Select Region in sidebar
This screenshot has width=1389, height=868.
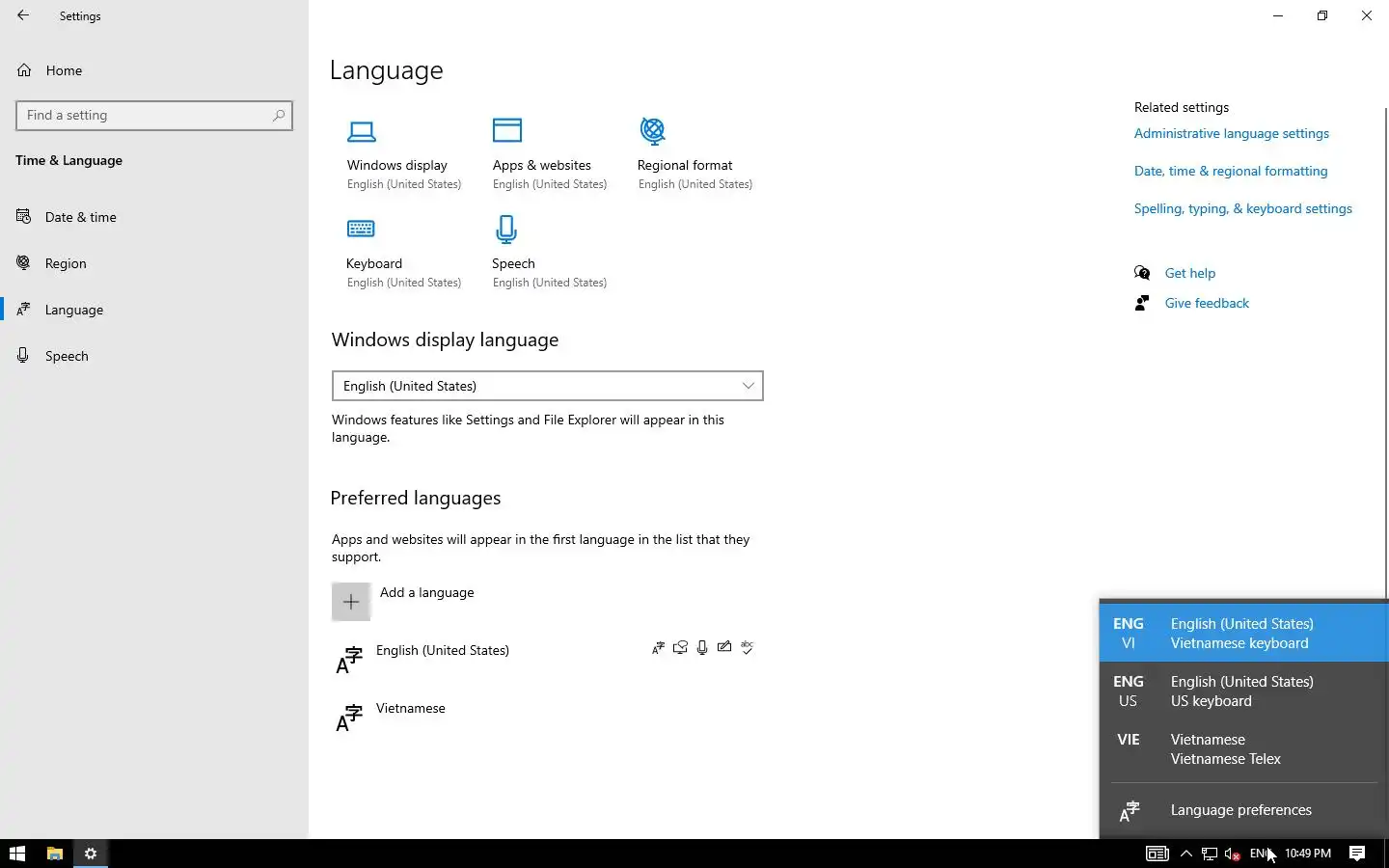[154, 263]
